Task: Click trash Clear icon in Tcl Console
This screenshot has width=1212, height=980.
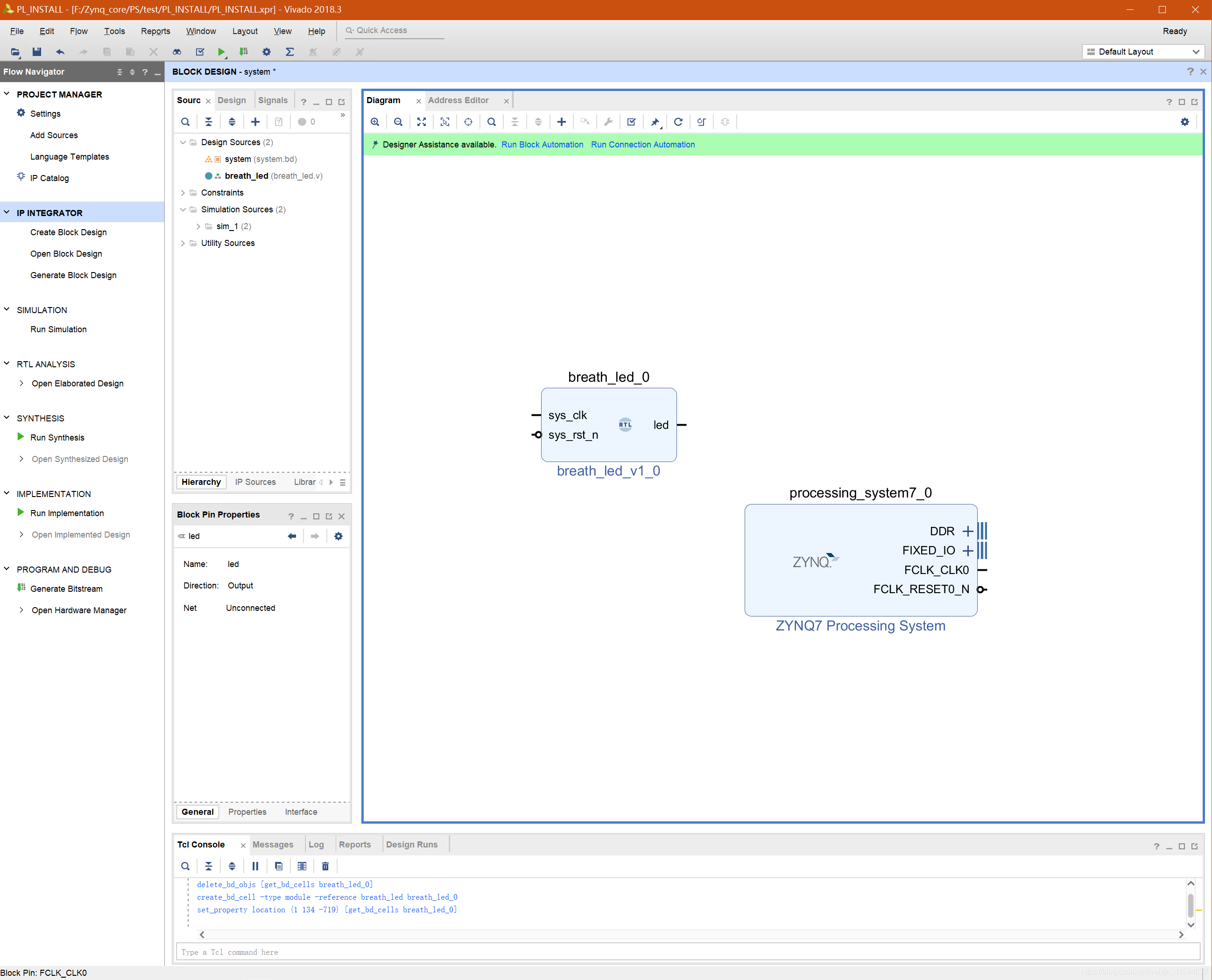Action: point(325,866)
